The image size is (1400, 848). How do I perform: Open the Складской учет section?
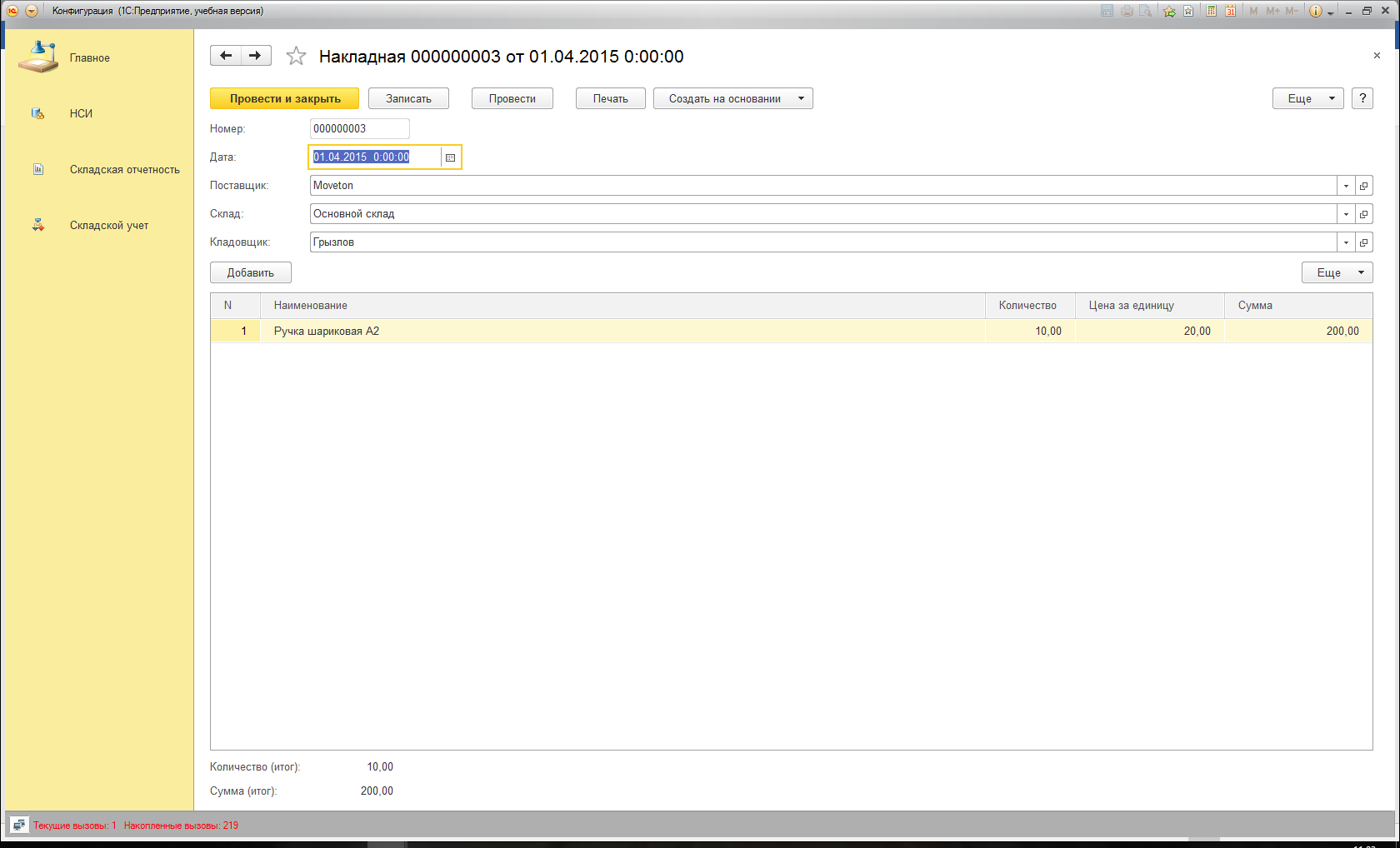coord(108,226)
